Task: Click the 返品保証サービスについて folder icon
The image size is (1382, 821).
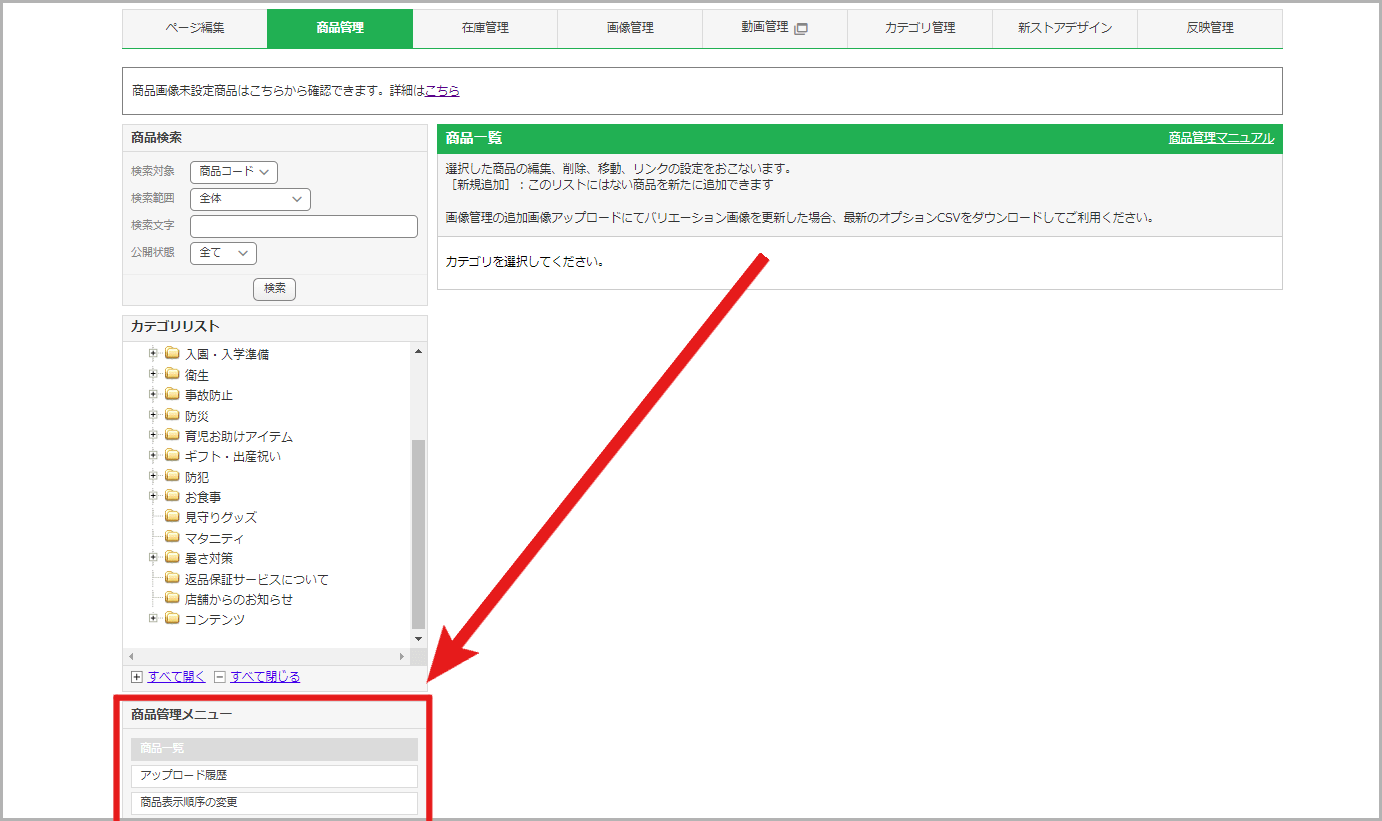Action: [x=172, y=579]
